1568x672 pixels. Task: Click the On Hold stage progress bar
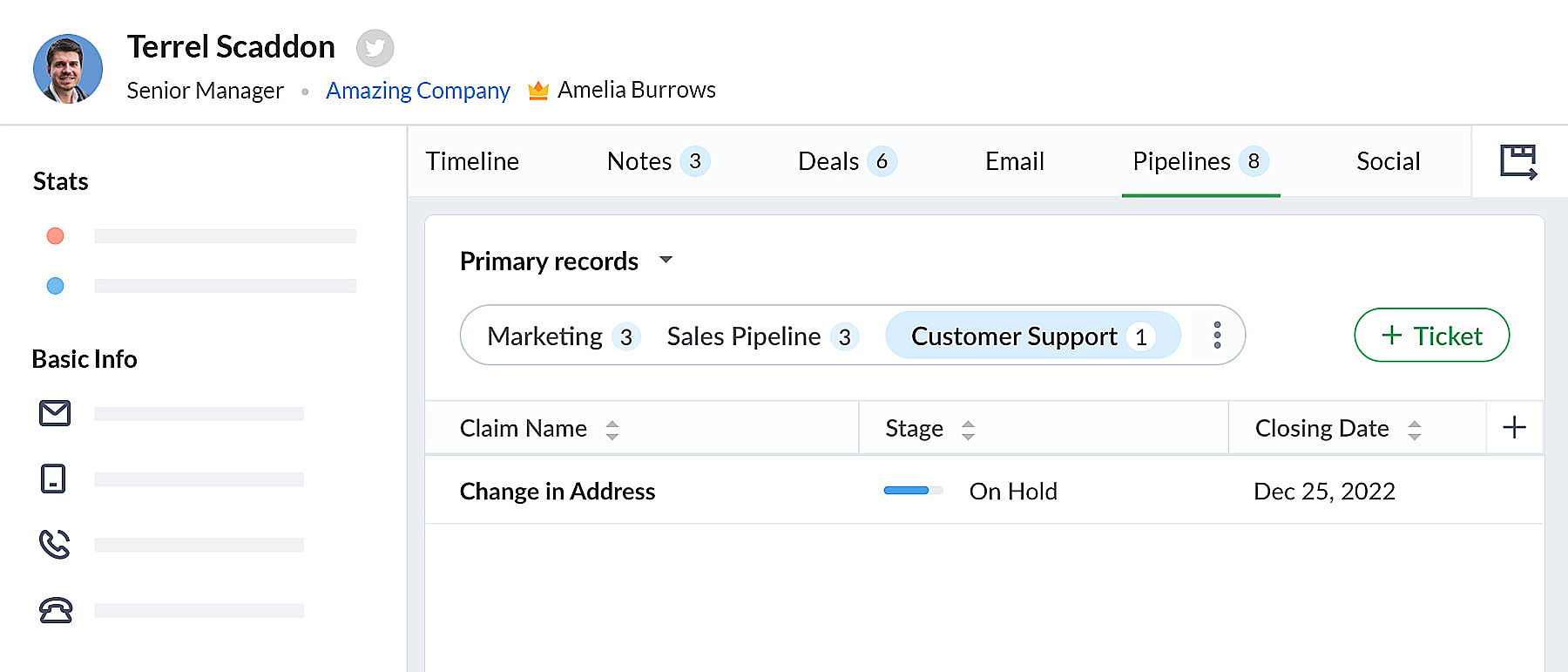pos(913,491)
